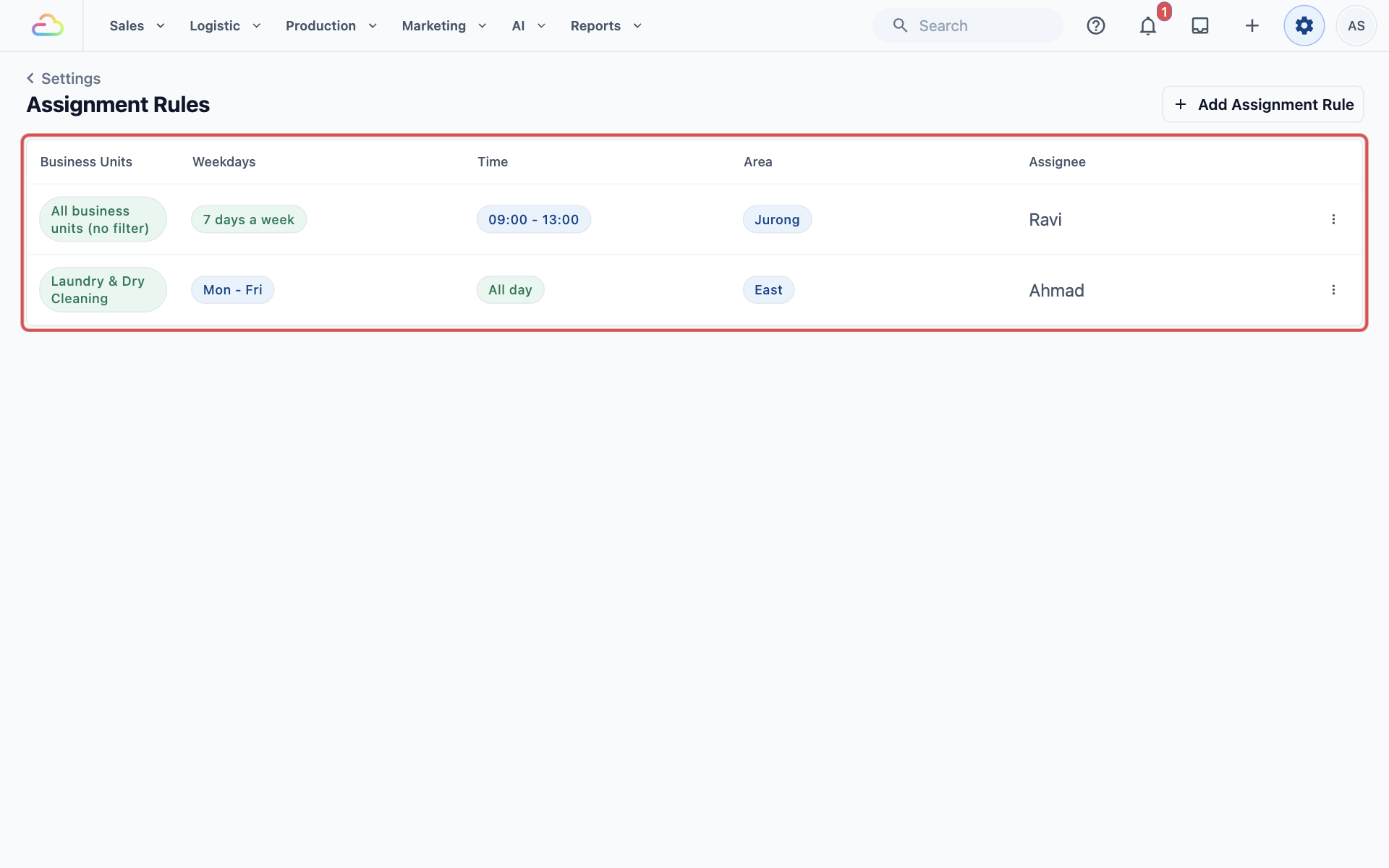Click the Area column header
The image size is (1389, 868).
coord(758,162)
